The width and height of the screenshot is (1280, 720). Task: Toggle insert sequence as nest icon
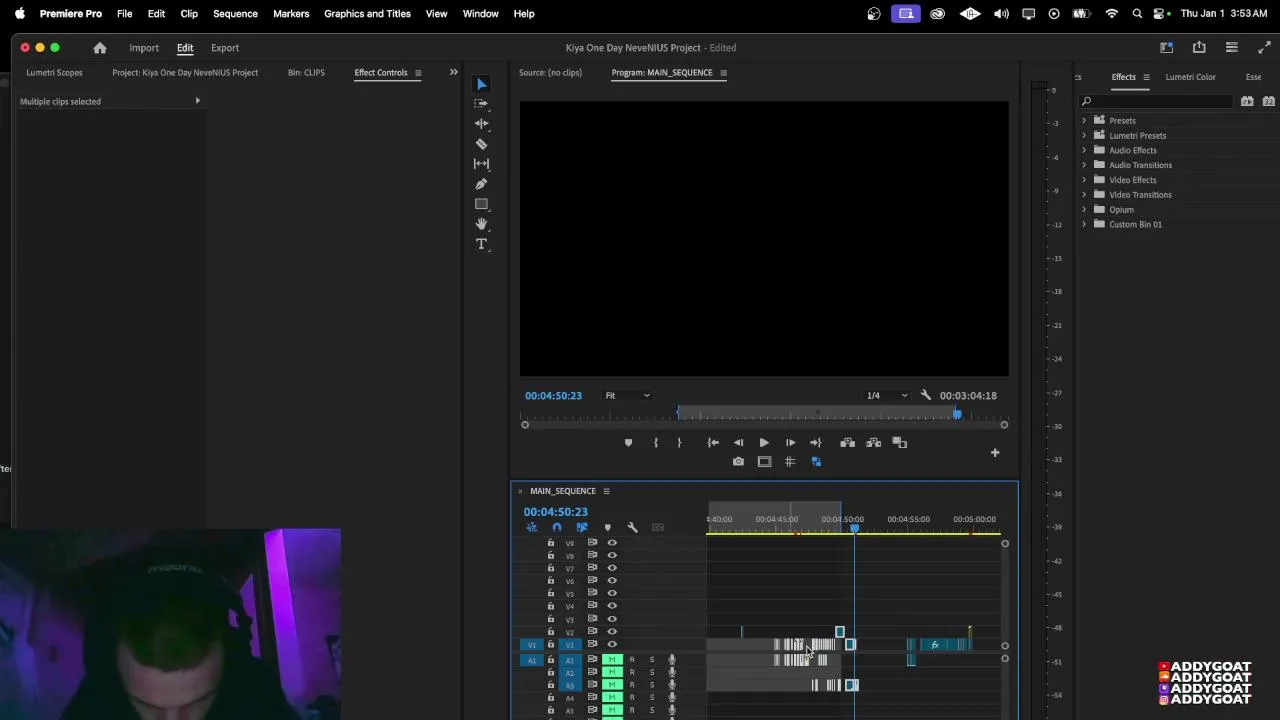(532, 528)
